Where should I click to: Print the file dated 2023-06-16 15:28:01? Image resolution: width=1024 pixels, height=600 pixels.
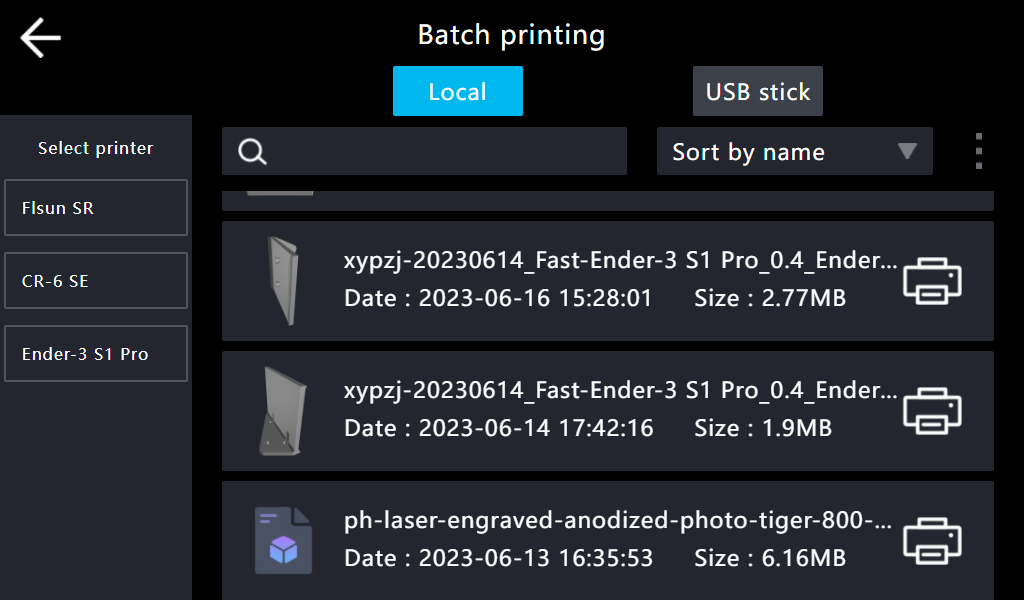pos(932,281)
